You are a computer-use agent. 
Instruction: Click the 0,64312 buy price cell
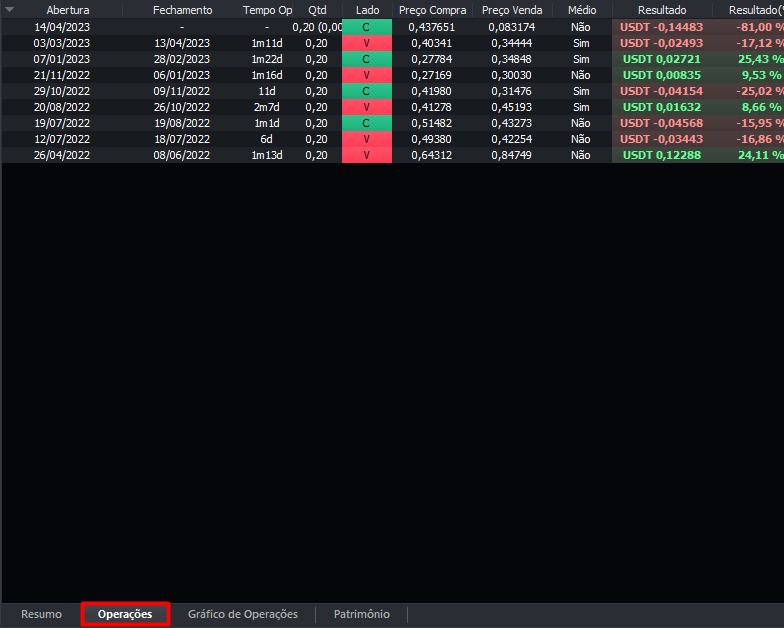point(431,155)
